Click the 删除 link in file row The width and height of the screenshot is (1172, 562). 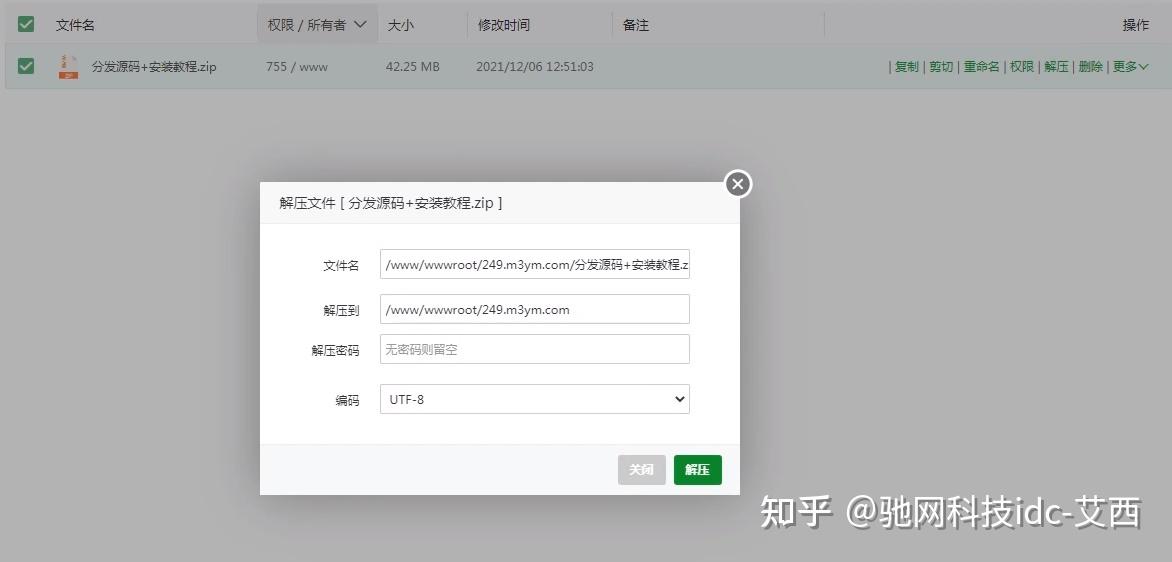click(x=1091, y=67)
